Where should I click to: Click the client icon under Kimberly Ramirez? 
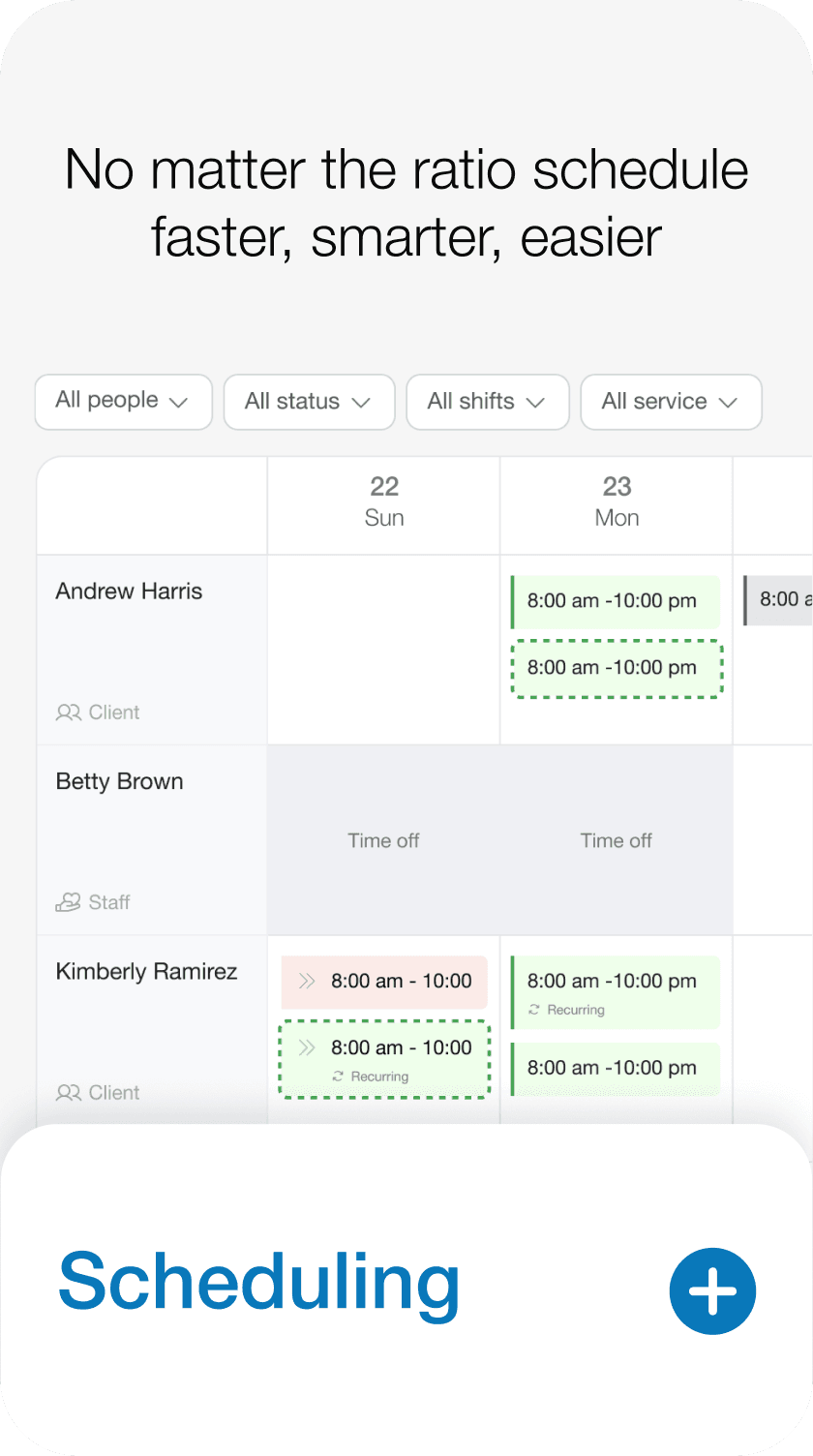pyautogui.click(x=68, y=1093)
